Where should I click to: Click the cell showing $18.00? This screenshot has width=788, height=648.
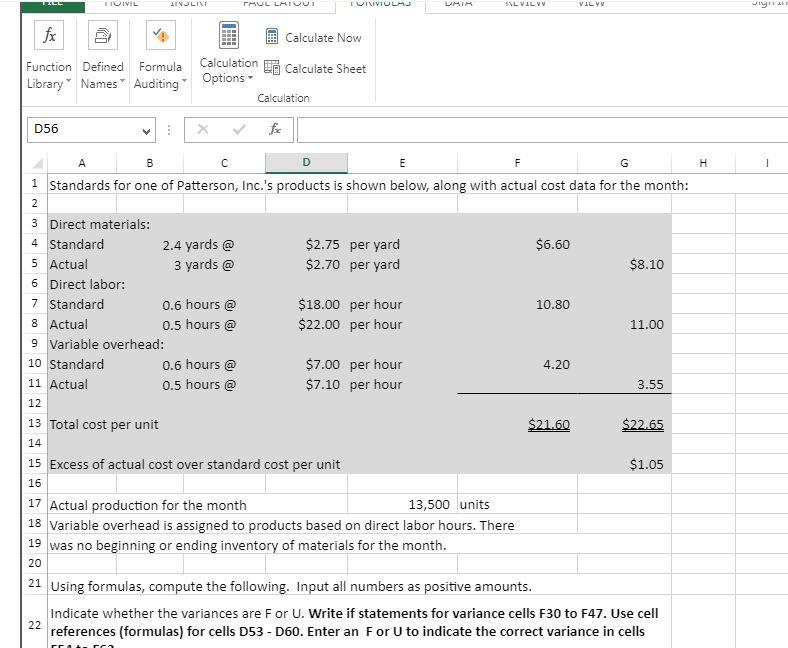pos(306,305)
